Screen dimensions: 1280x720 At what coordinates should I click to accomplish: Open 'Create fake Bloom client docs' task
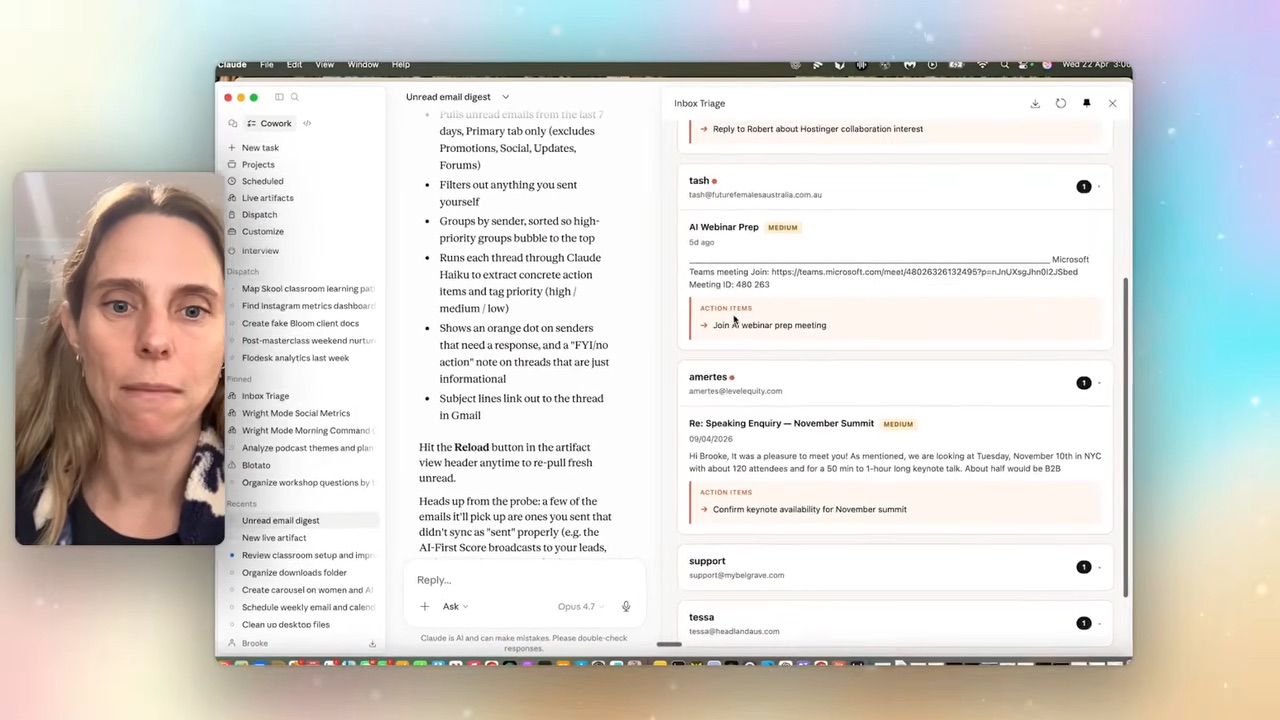click(300, 323)
